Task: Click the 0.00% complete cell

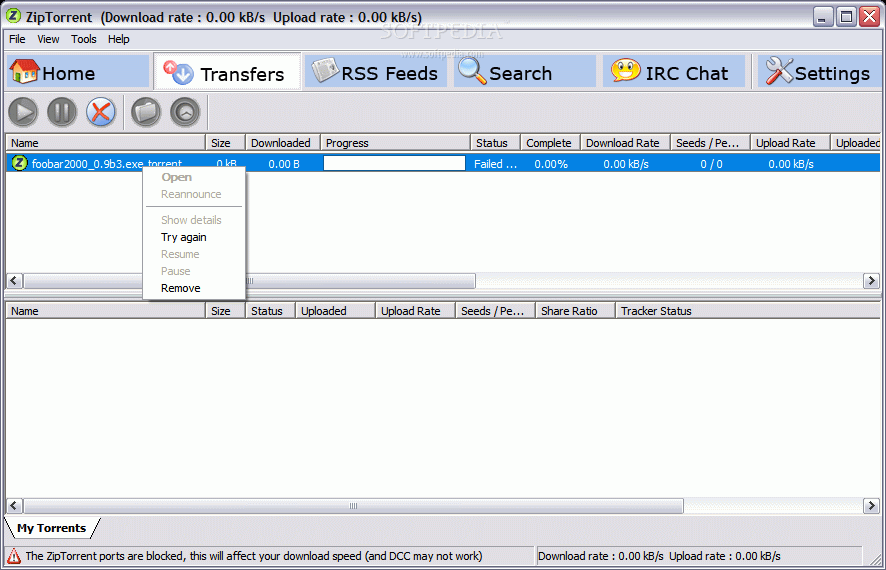Action: 550,164
